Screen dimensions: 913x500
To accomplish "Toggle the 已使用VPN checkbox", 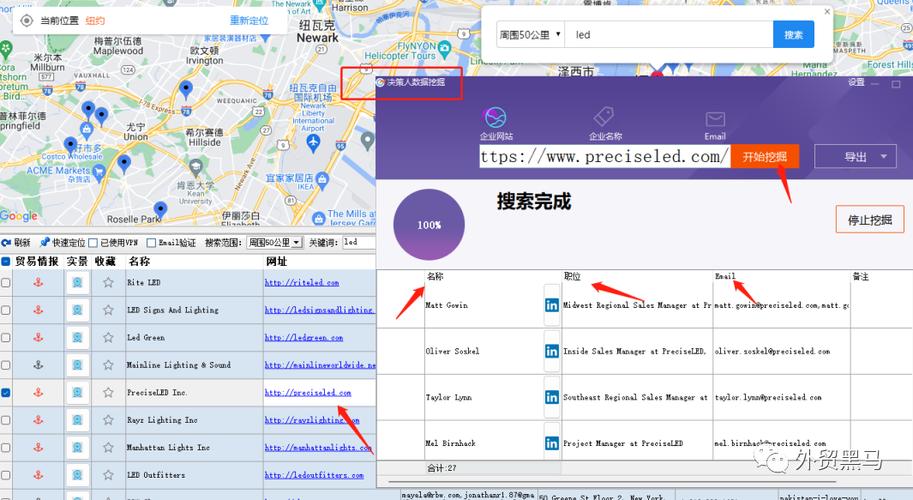I will tap(93, 243).
